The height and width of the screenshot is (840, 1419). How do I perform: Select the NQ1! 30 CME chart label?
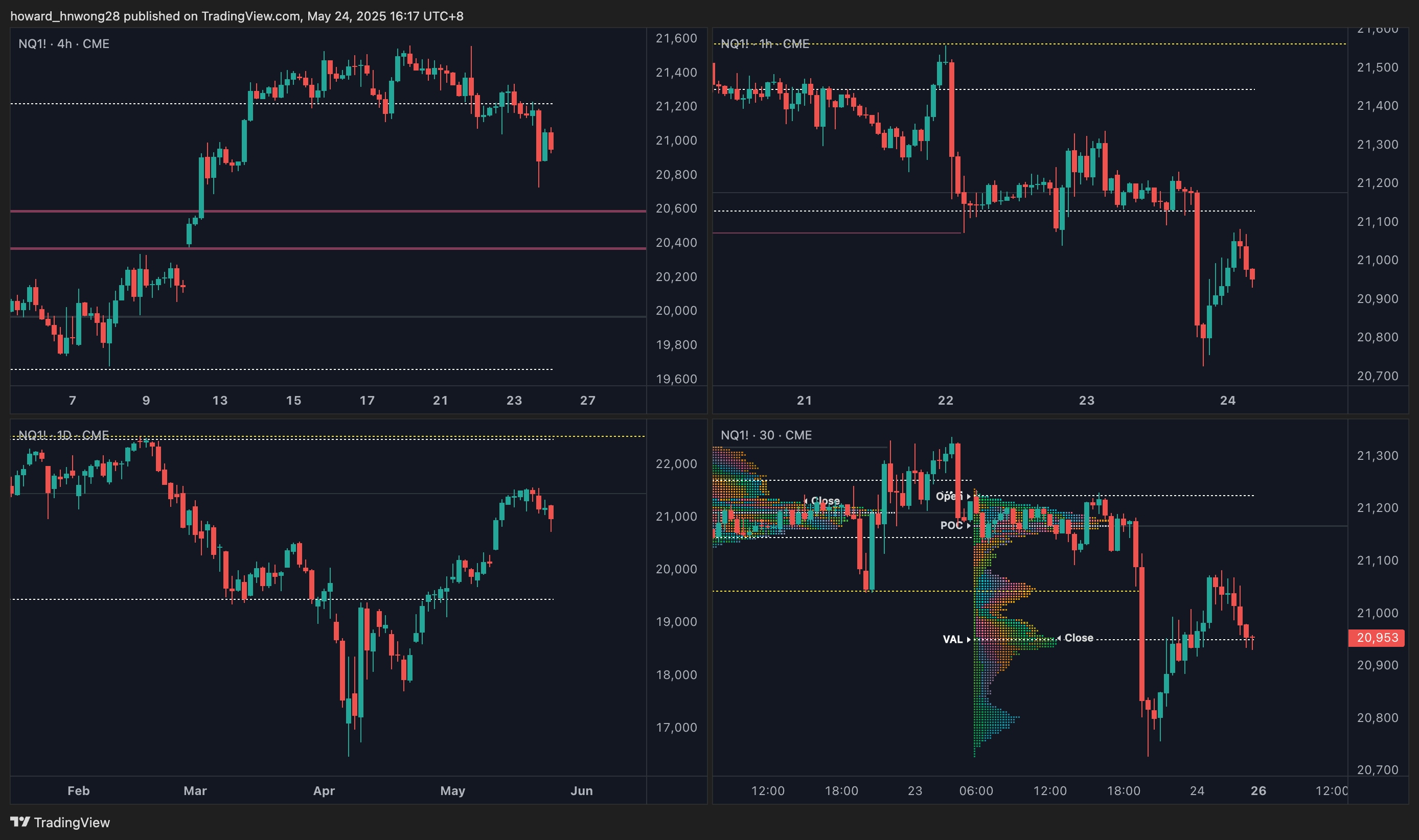coord(766,435)
